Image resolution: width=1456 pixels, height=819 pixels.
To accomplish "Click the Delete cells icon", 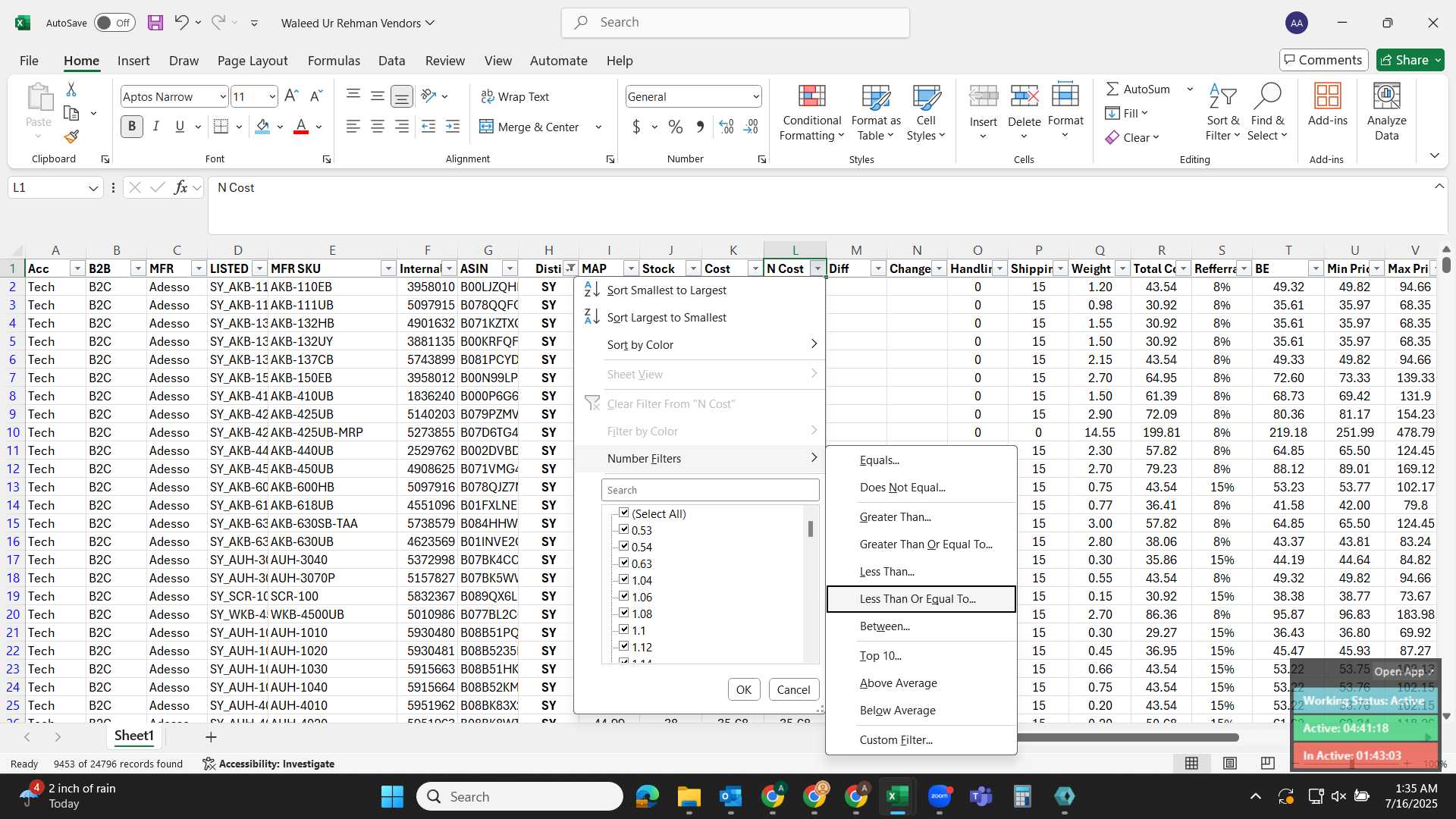I will click(1025, 96).
